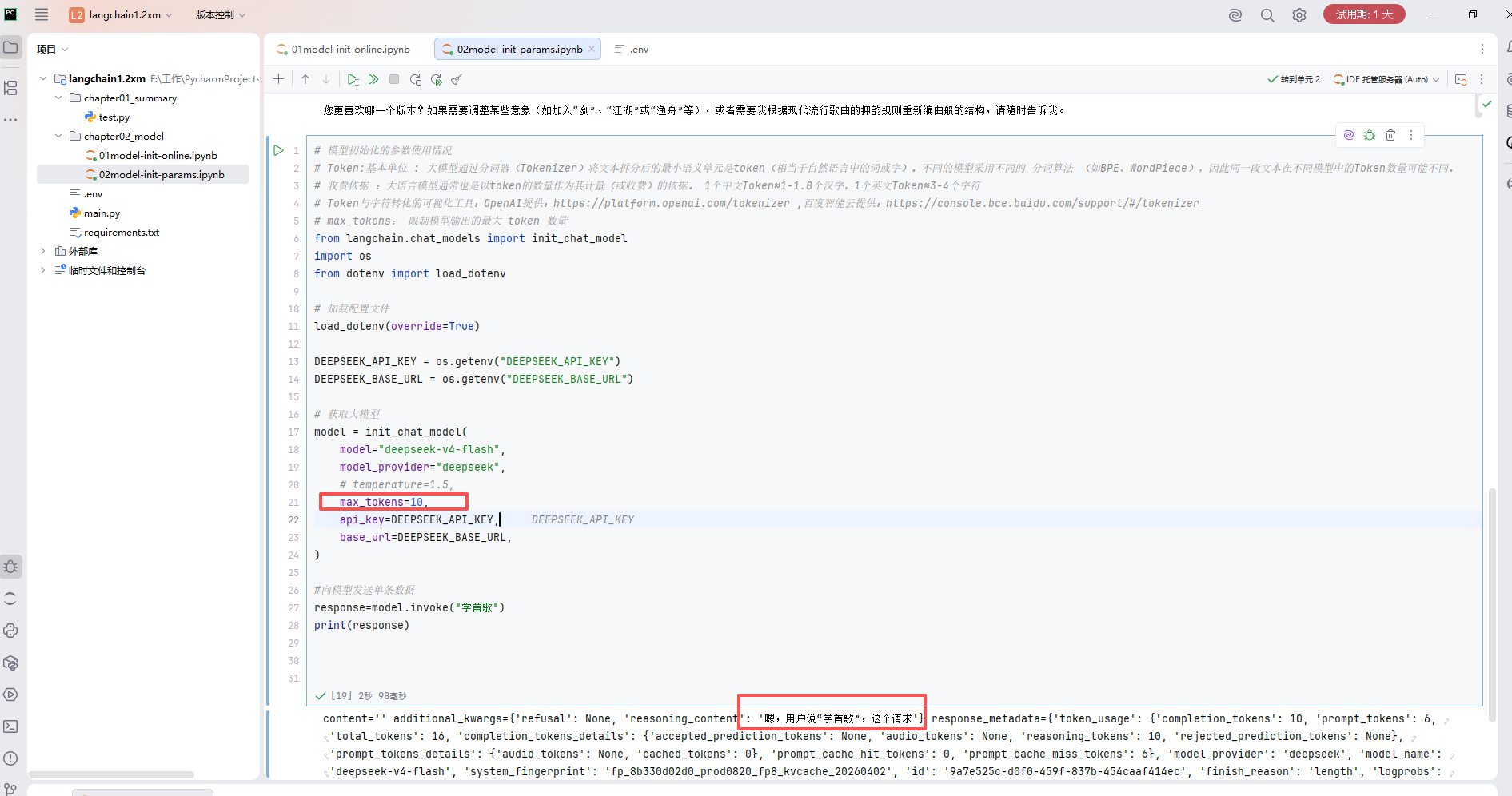Screen dimensions: 1512x796
Task: Select .env file in the project tree
Action: [x=93, y=193]
